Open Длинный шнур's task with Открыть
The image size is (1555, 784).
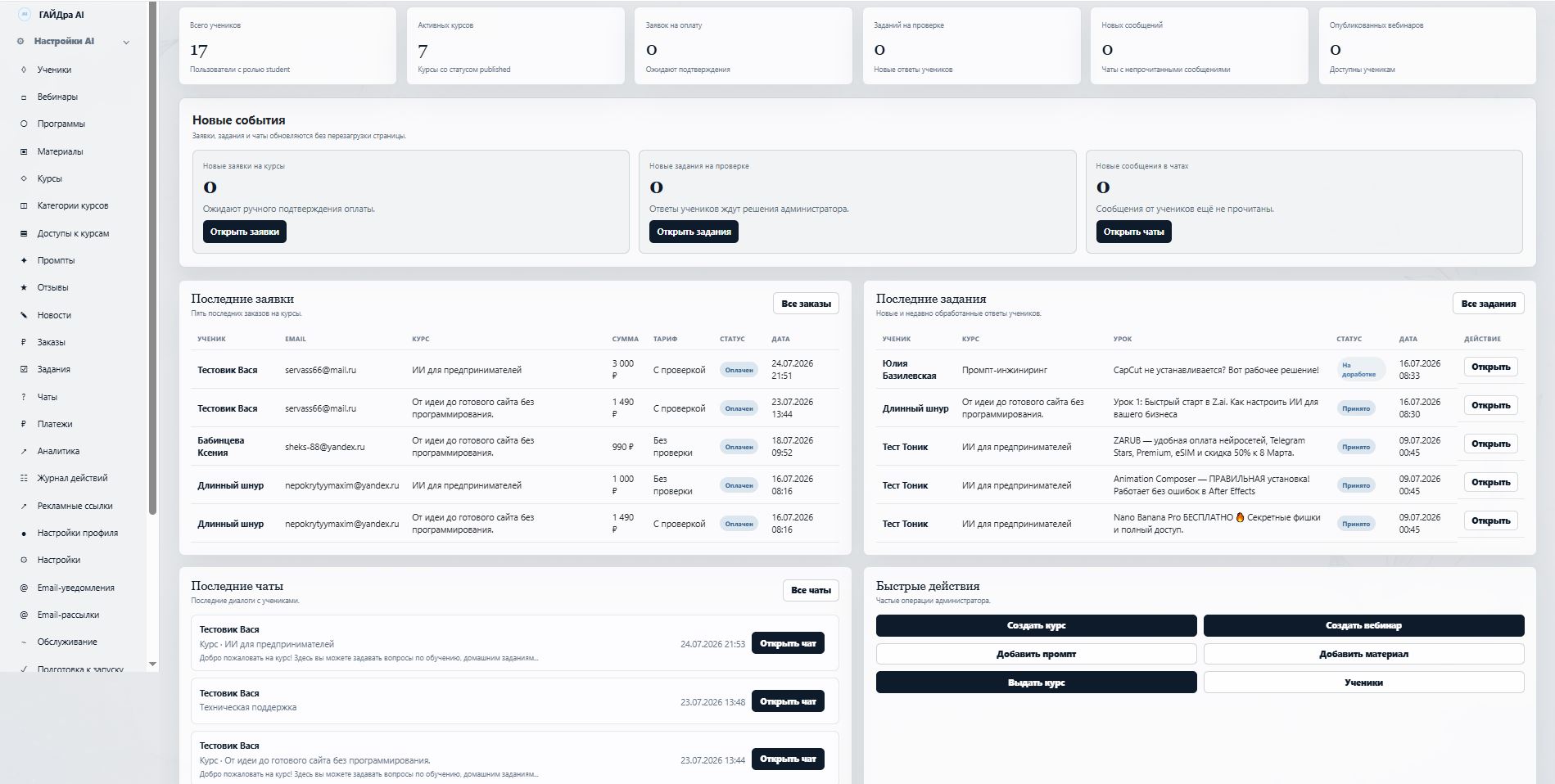1490,405
